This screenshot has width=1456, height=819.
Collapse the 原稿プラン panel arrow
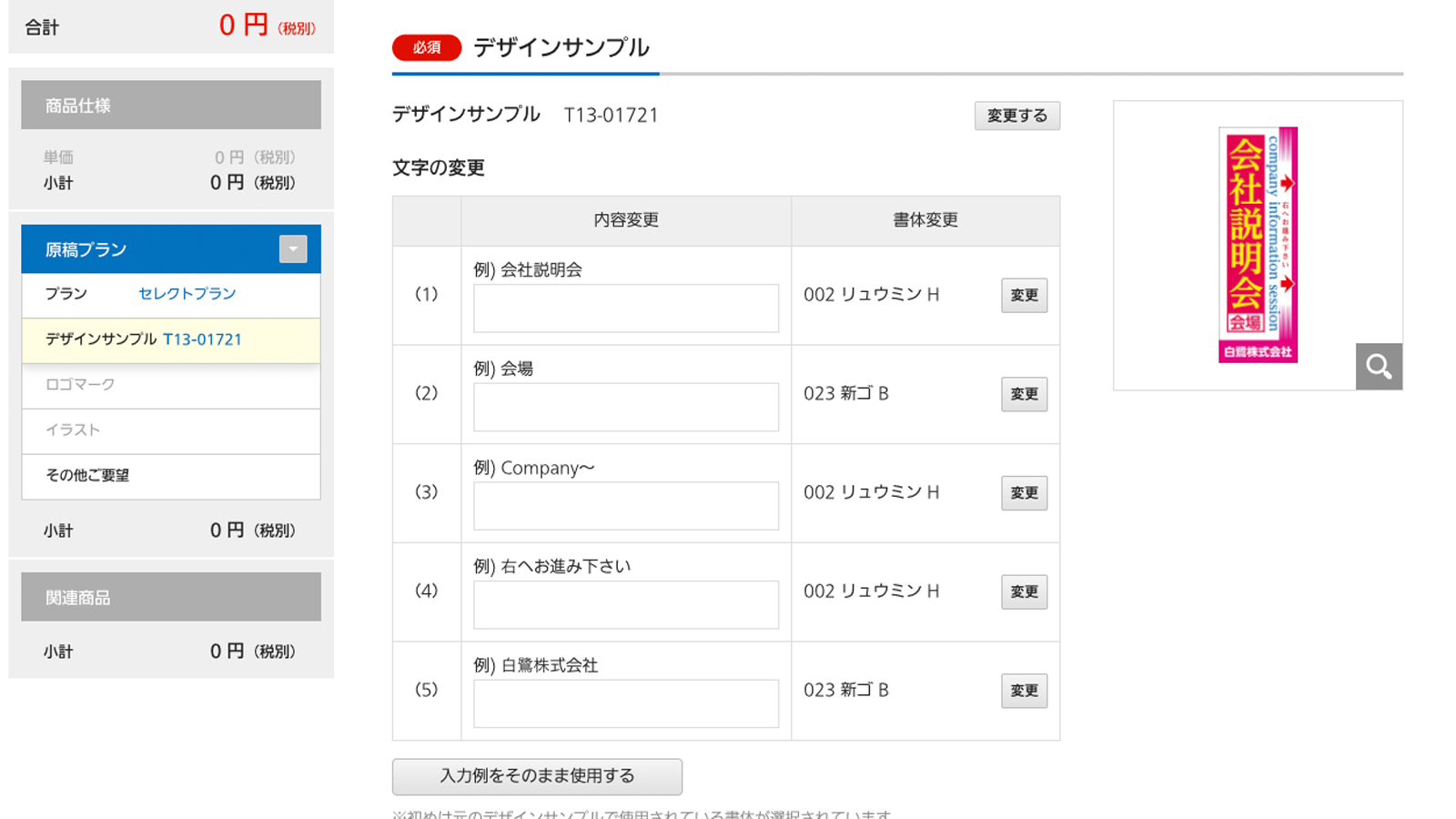(293, 248)
